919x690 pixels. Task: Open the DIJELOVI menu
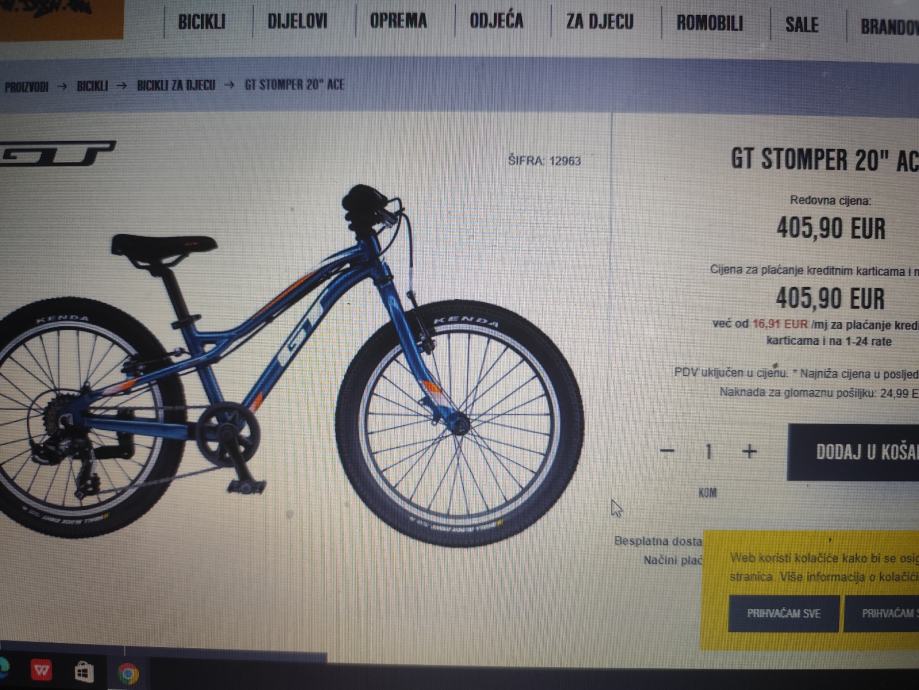[x=297, y=21]
